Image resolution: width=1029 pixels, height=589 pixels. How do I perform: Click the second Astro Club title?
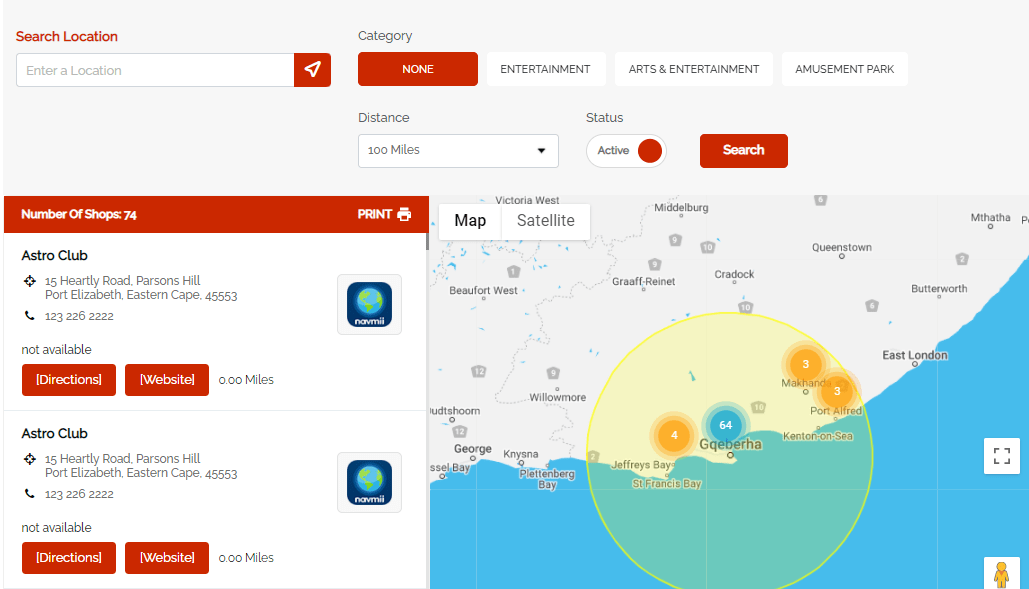(x=54, y=434)
